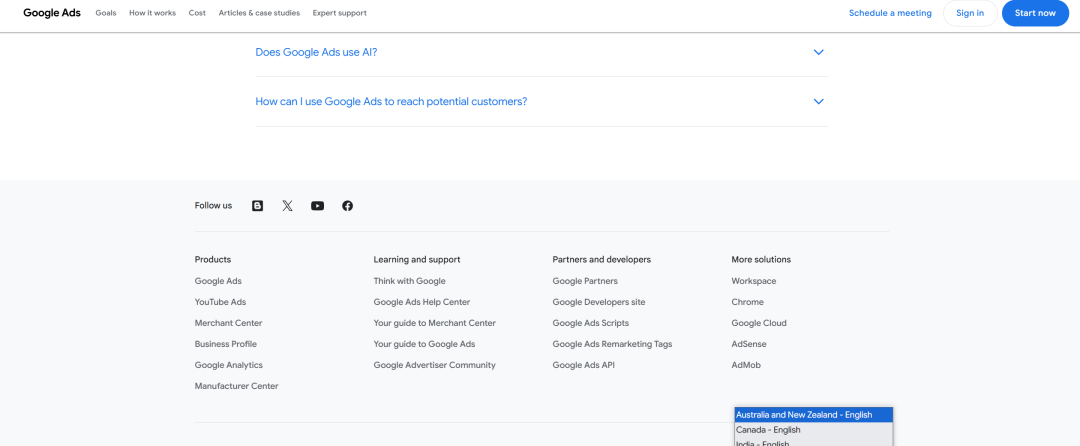Screen dimensions: 1080x446
Task: Open 'Your guide to Merchant Center' link
Action: 435,323
